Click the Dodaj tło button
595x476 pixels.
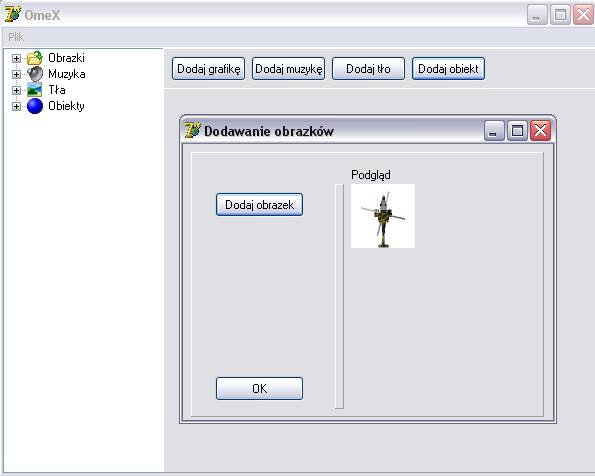(368, 69)
